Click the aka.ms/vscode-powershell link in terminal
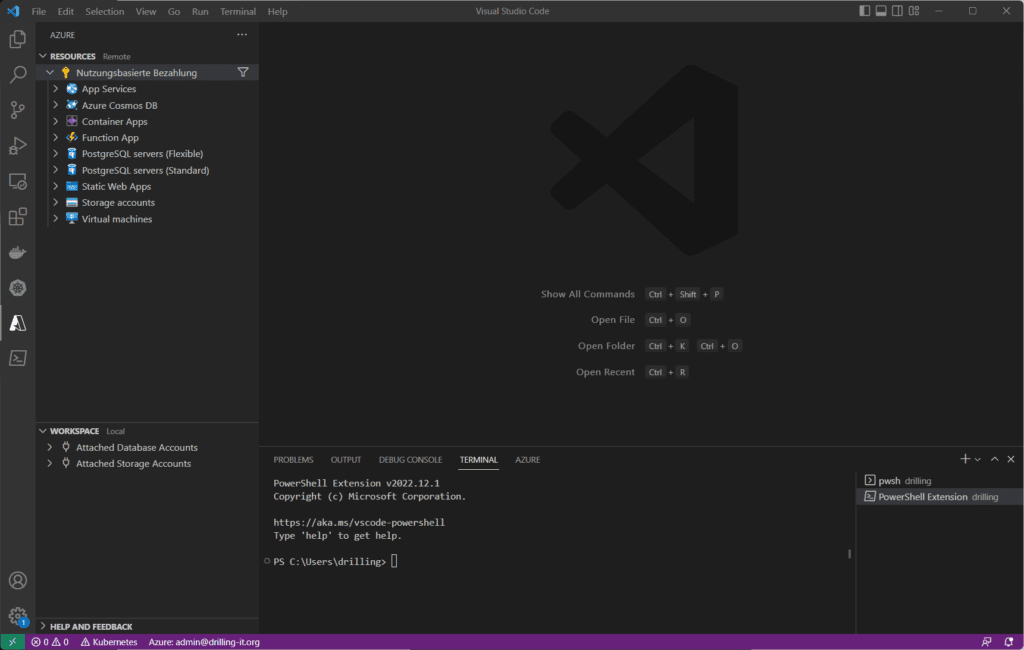This screenshot has width=1024, height=650. 359,523
